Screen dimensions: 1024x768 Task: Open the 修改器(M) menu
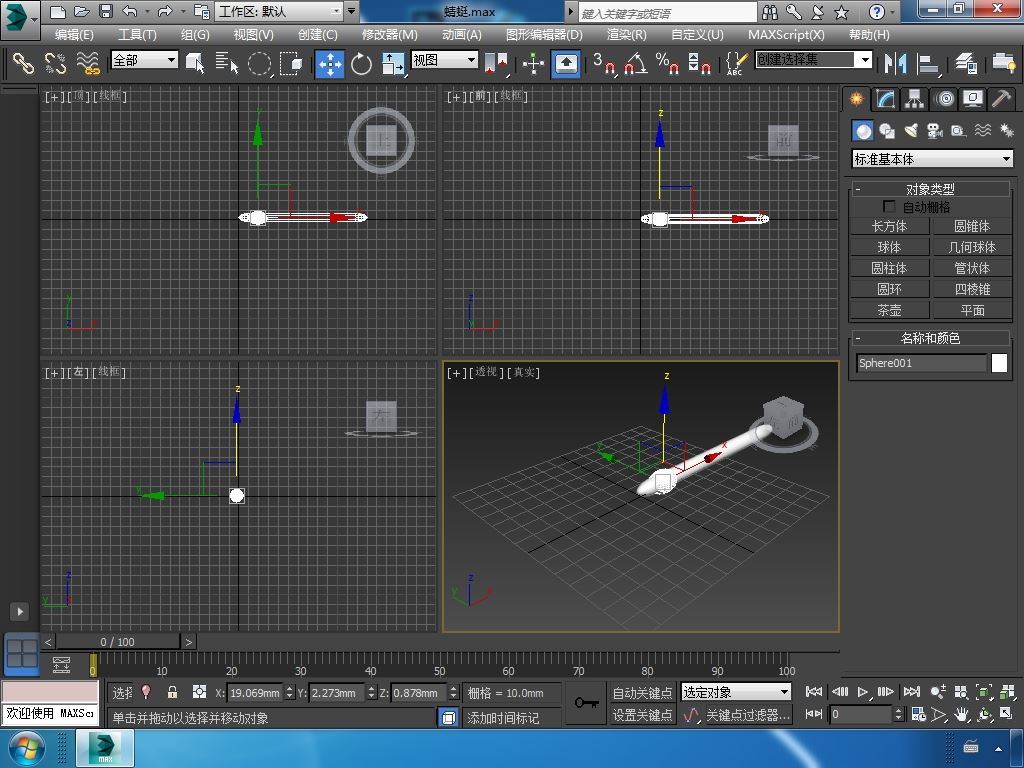tap(389, 34)
